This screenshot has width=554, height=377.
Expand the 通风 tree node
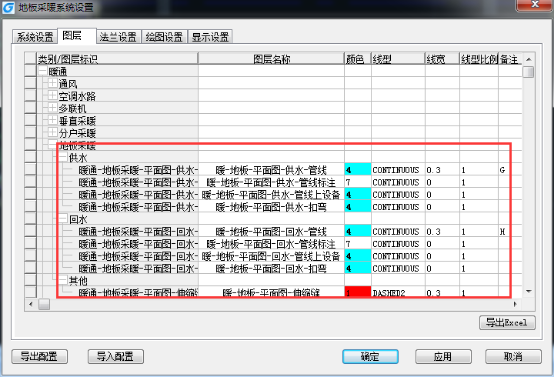pyautogui.click(x=53, y=83)
